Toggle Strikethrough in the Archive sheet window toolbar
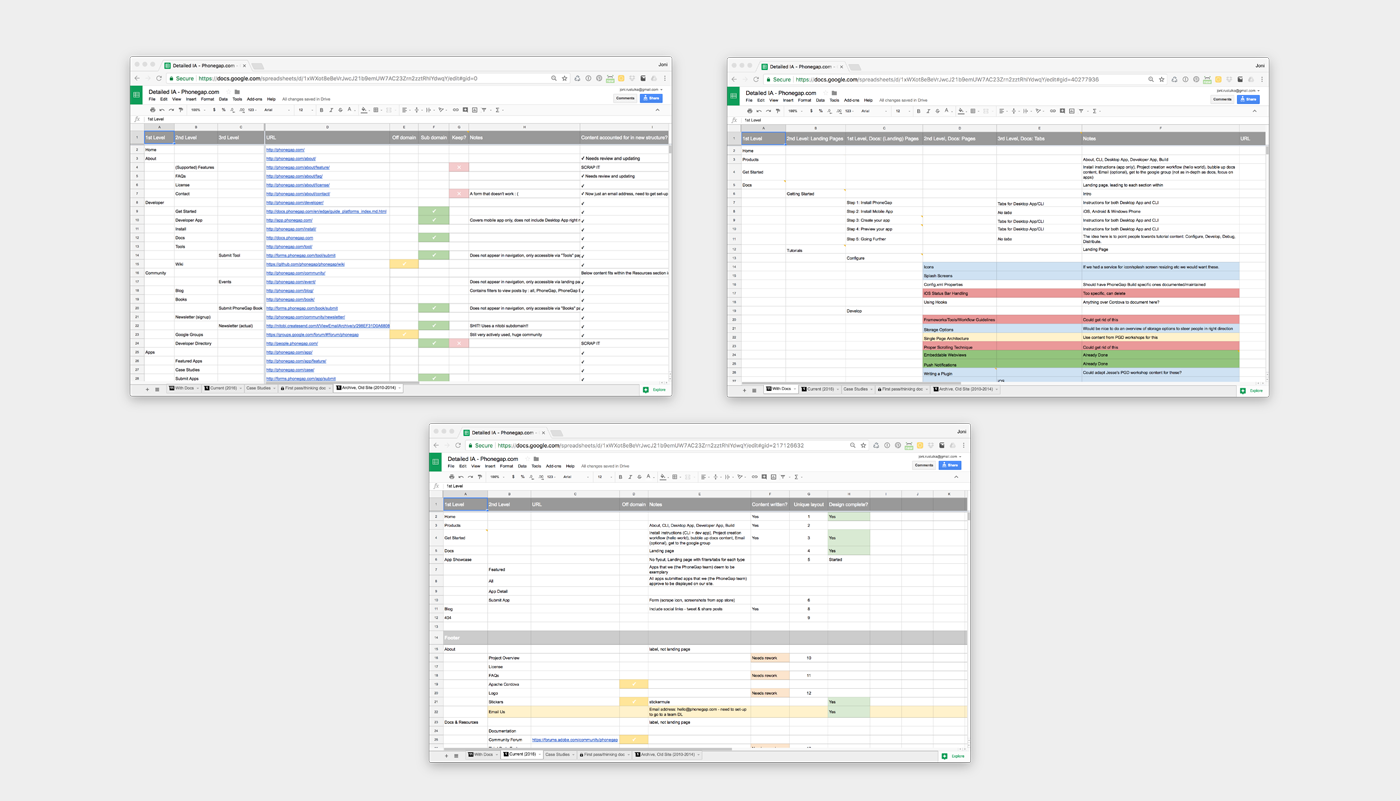Image resolution: width=1400 pixels, height=801 pixels. (340, 110)
